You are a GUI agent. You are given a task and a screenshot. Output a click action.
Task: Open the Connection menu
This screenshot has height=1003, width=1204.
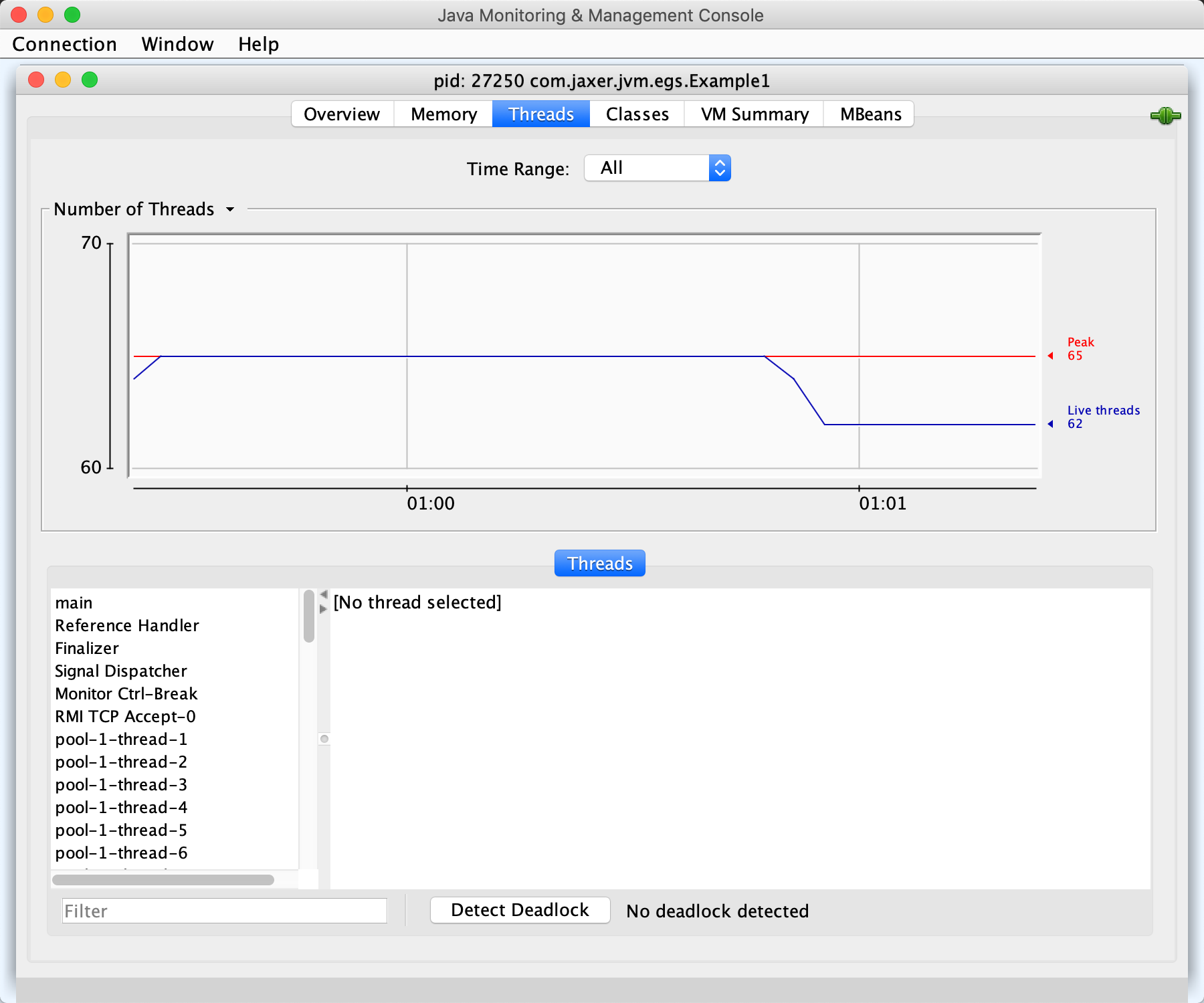coord(64,44)
